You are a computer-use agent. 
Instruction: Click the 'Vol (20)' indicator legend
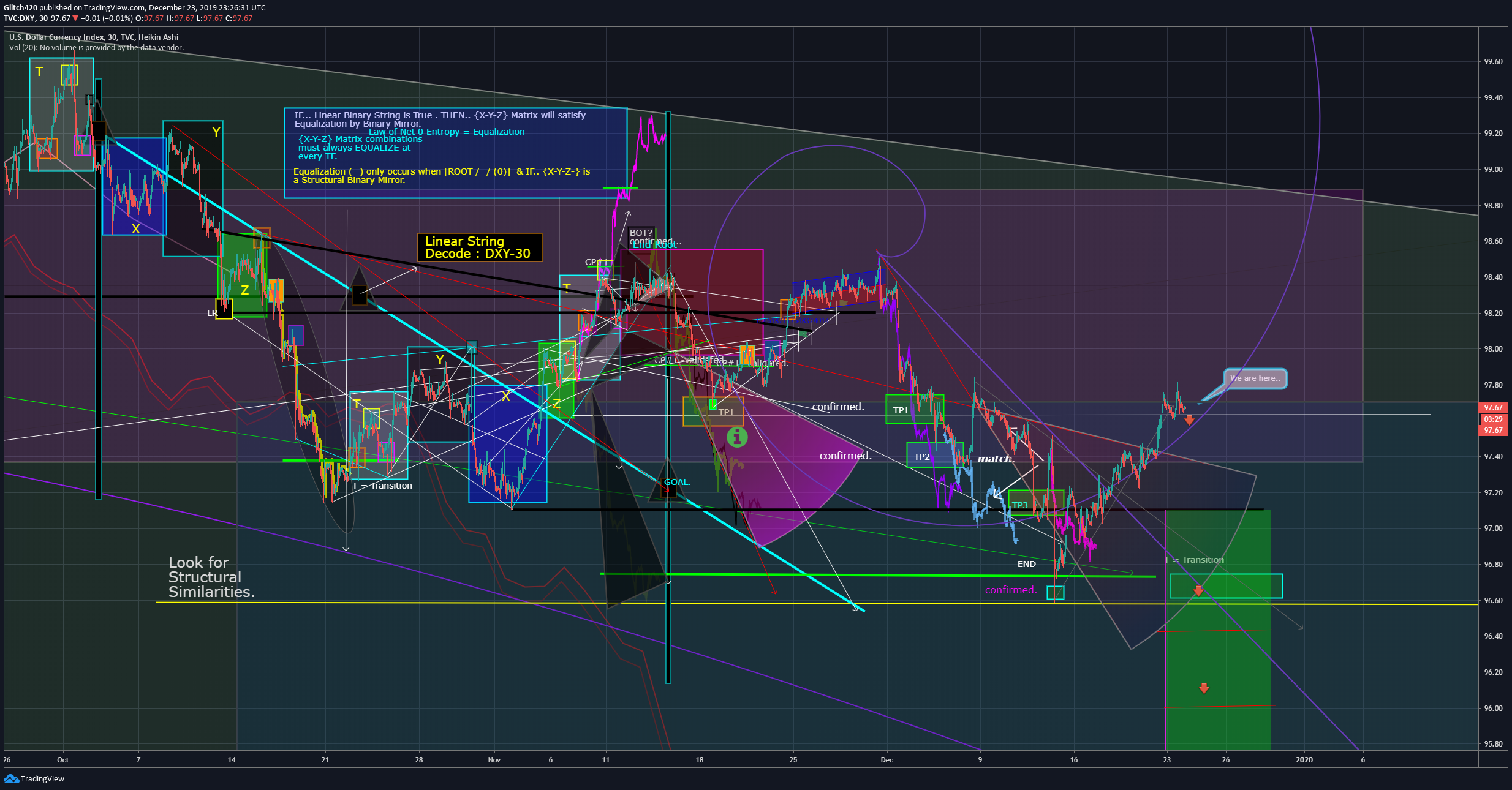(96, 48)
